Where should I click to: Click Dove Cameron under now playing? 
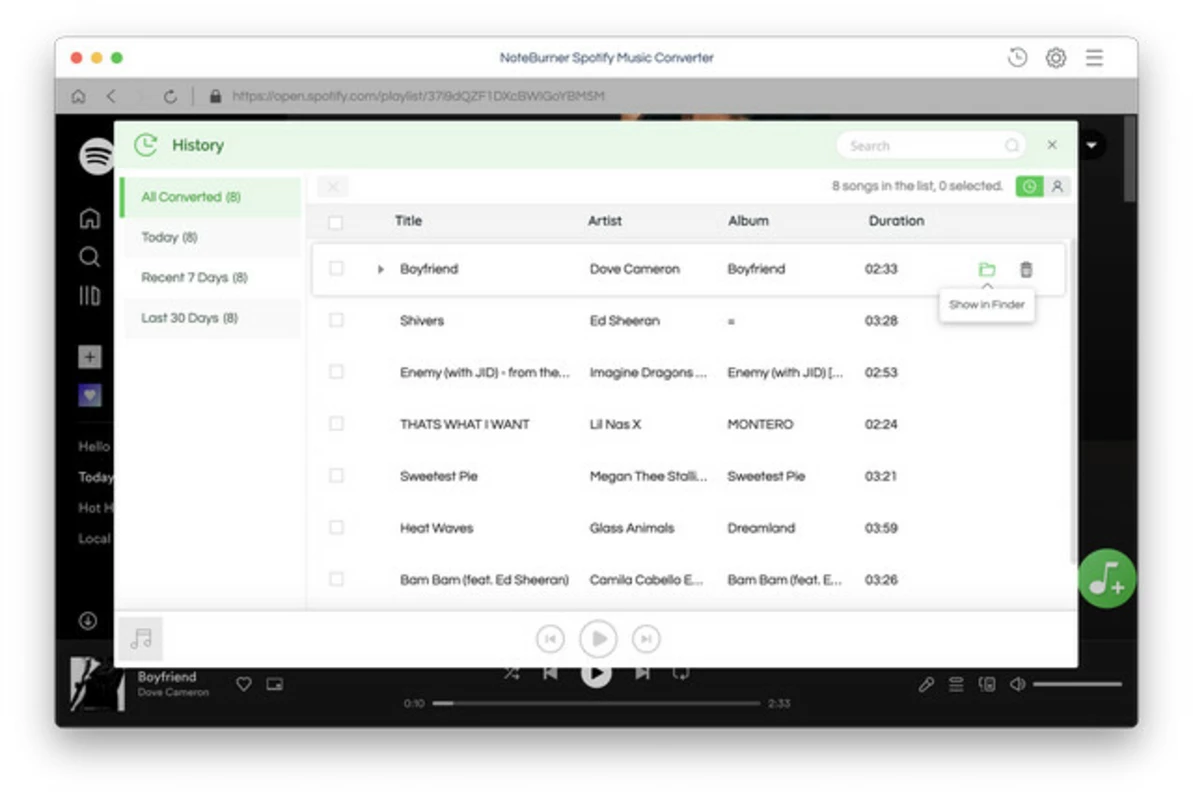pos(173,693)
